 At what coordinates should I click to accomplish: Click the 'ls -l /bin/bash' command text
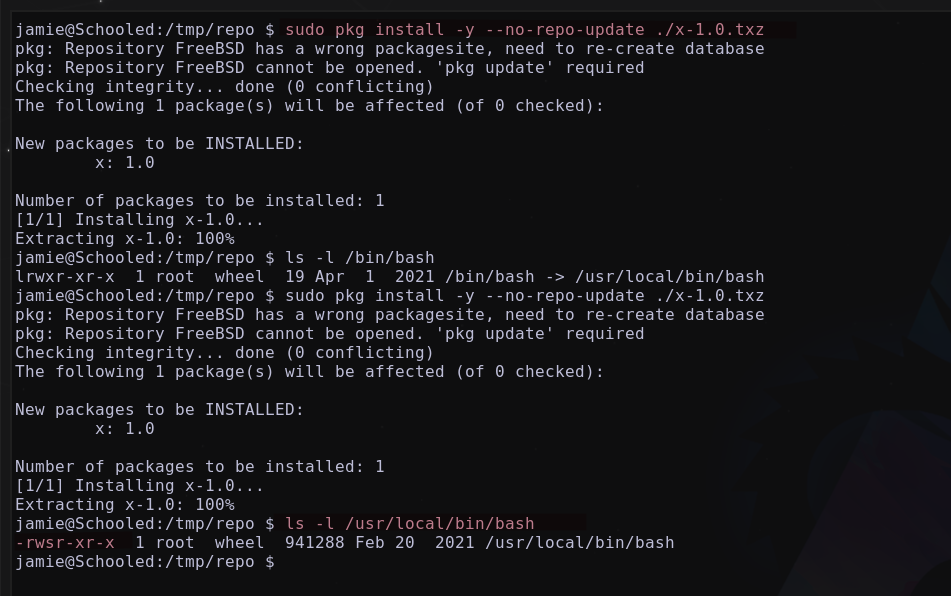360,258
